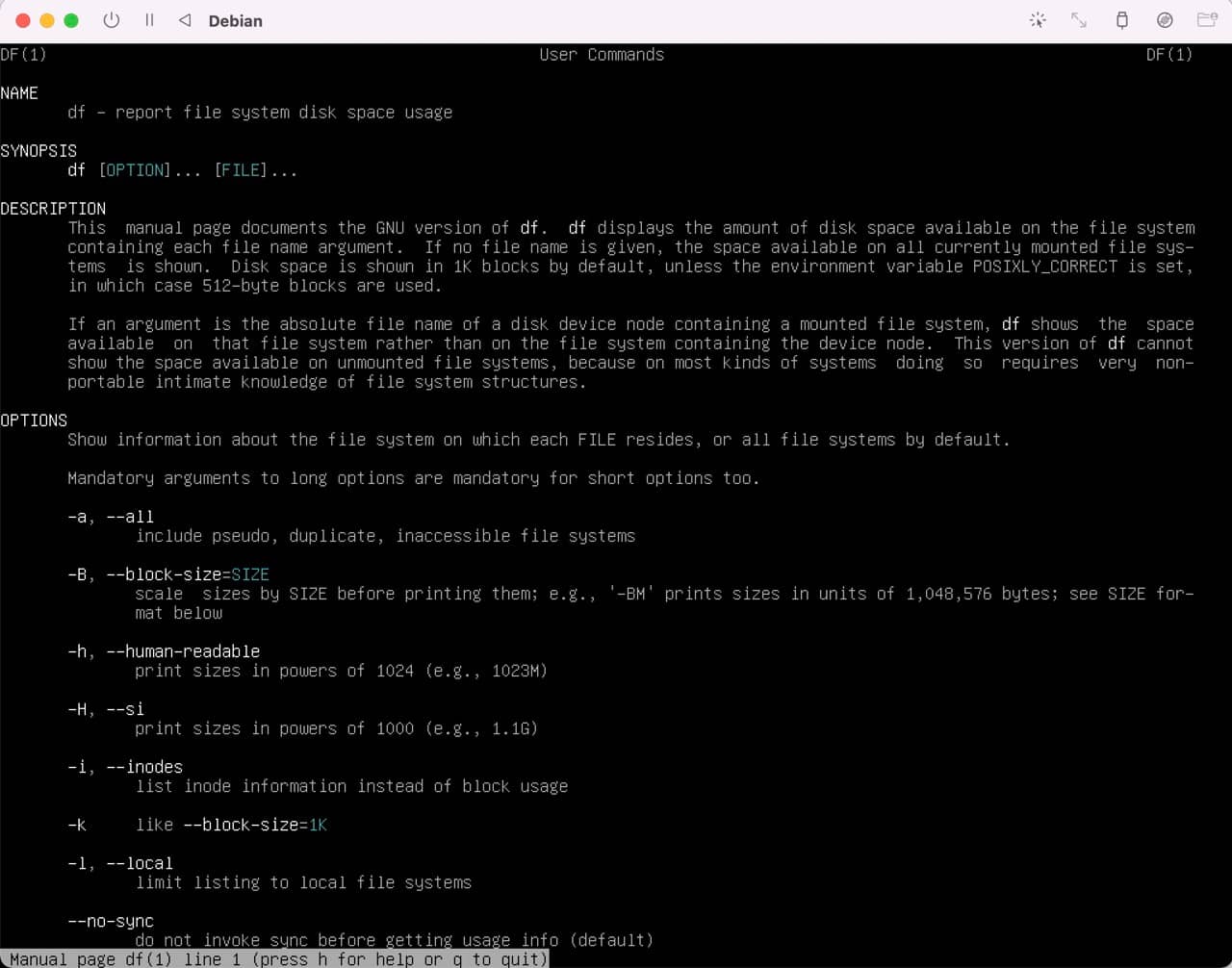Click the resize display arrows icon
The height and width of the screenshot is (968, 1232).
(1079, 20)
